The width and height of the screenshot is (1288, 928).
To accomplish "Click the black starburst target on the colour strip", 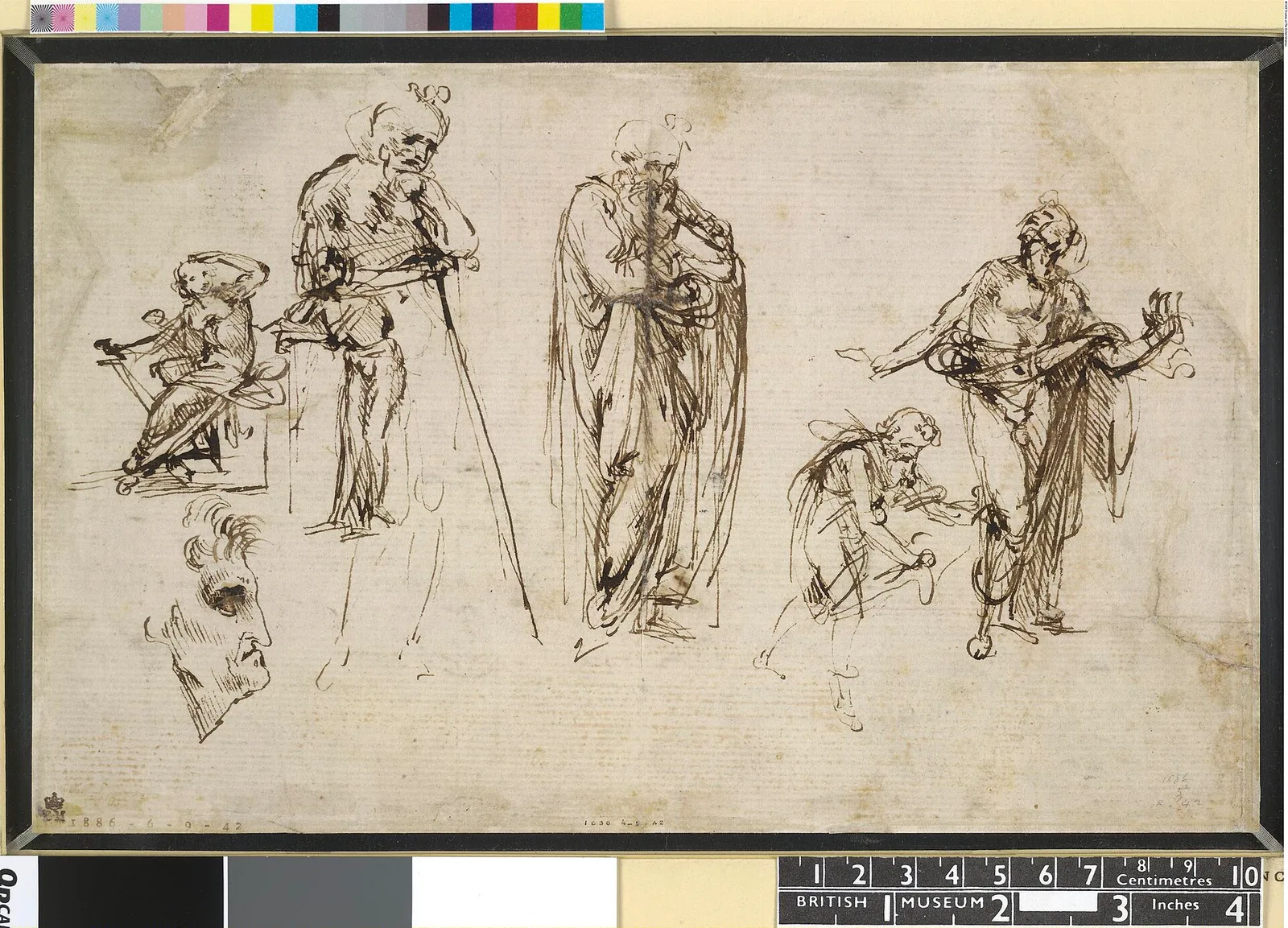I will click(42, 17).
